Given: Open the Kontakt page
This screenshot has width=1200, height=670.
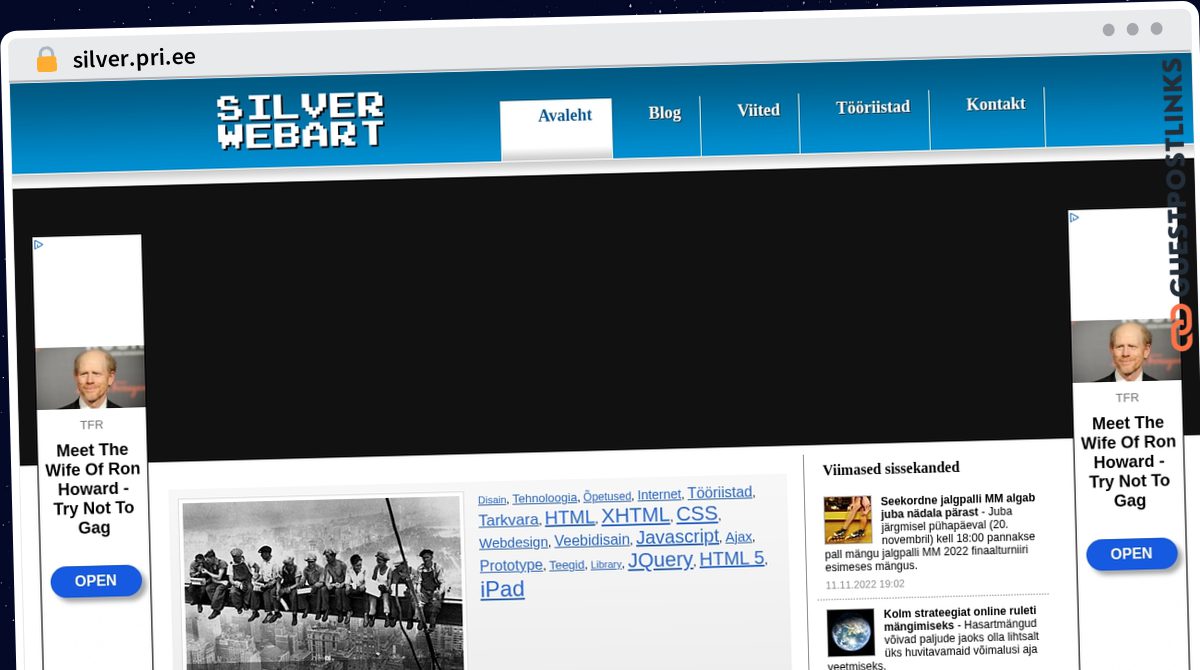Looking at the screenshot, I should pyautogui.click(x=996, y=103).
